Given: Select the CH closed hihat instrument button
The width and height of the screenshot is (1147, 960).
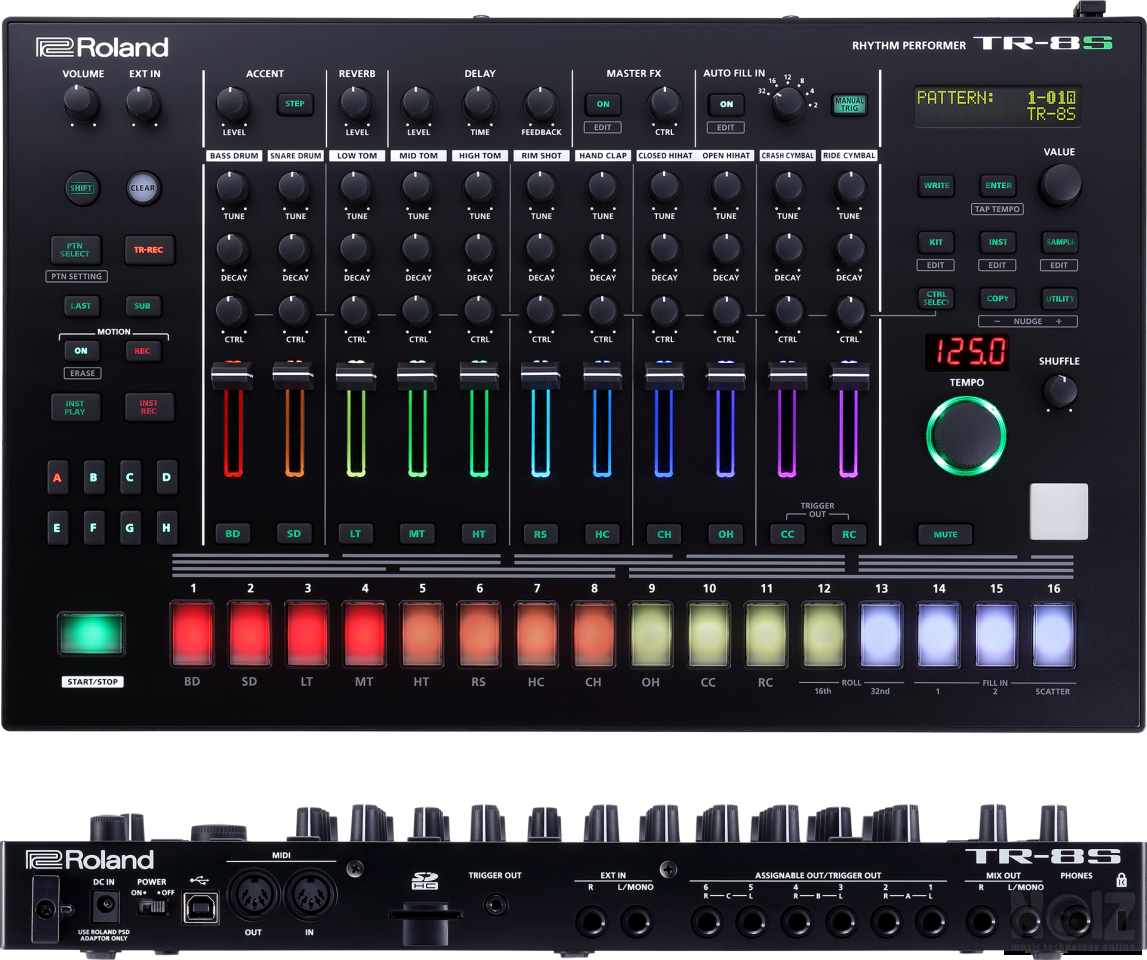Looking at the screenshot, I should coord(664,534).
